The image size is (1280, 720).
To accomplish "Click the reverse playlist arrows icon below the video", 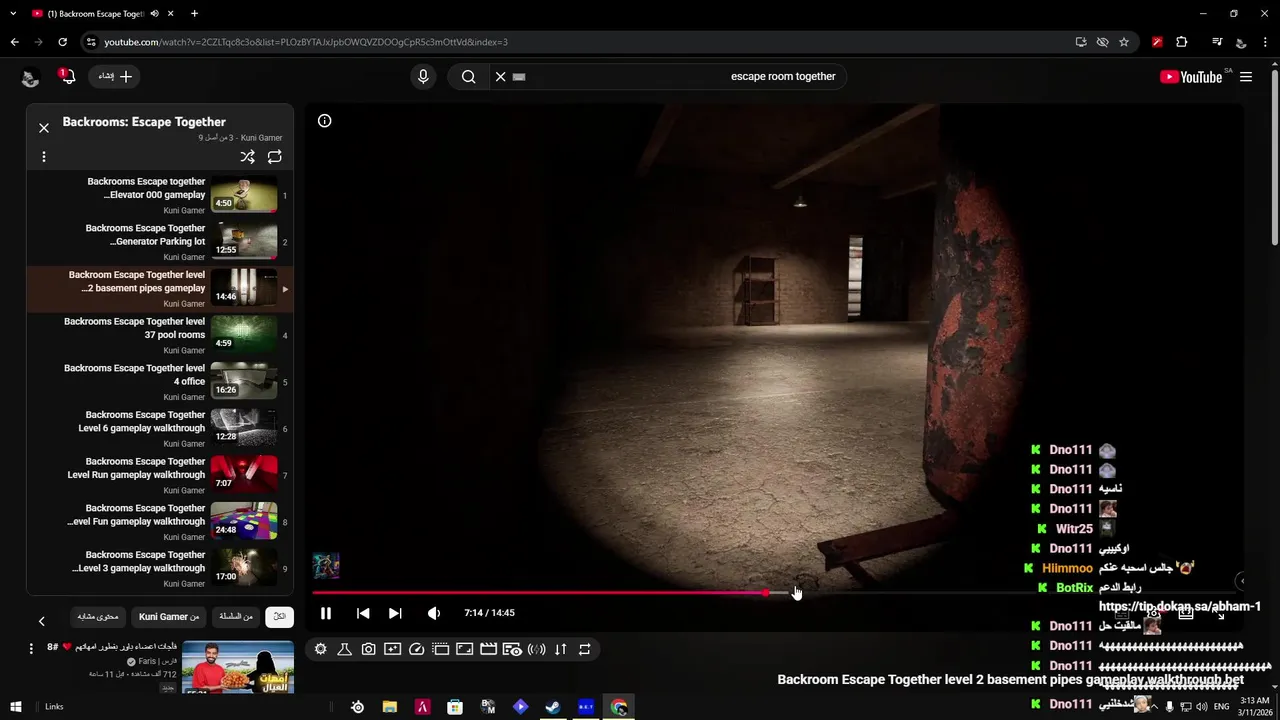I will pos(561,649).
